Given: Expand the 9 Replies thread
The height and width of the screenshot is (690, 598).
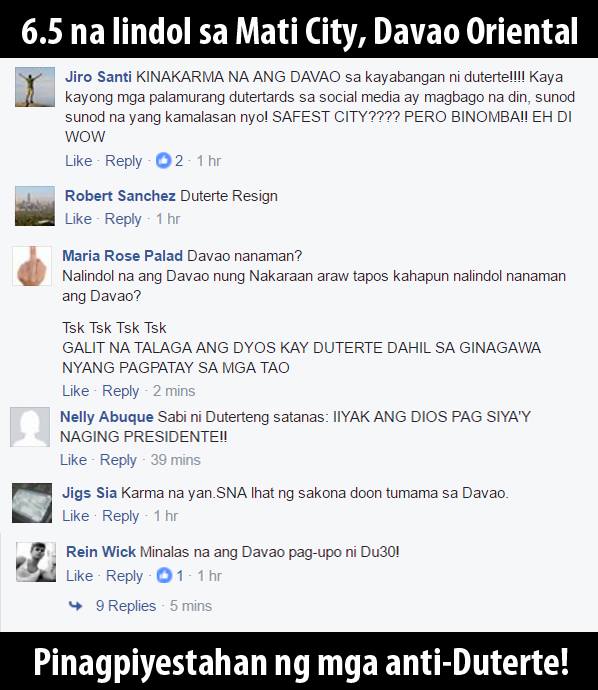Looking at the screenshot, I should [126, 606].
